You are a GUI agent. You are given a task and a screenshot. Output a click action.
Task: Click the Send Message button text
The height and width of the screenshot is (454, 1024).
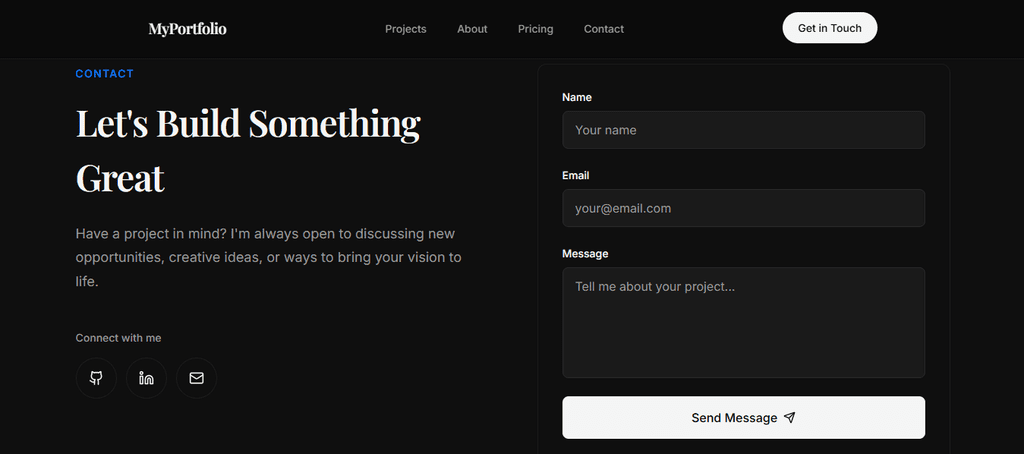coord(733,418)
